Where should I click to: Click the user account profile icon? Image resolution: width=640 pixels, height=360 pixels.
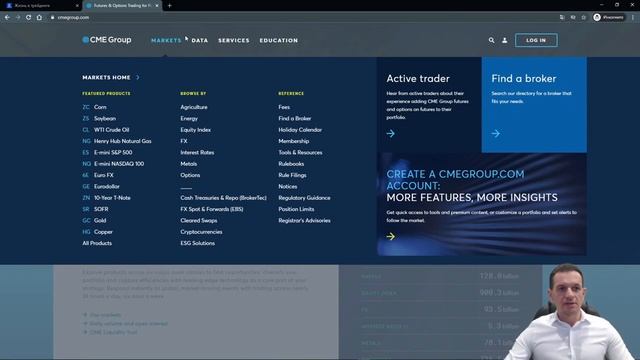pyautogui.click(x=504, y=40)
